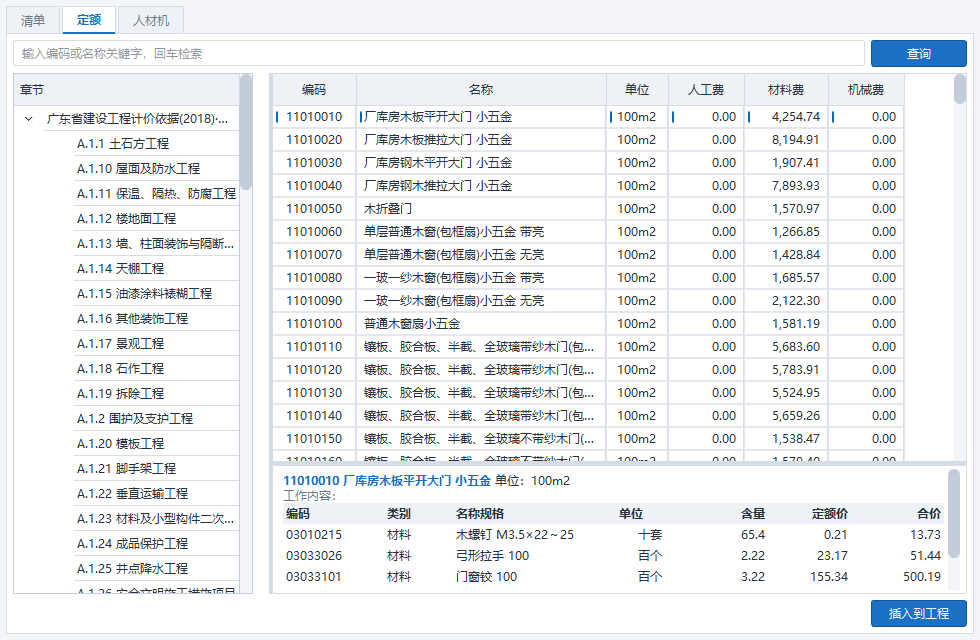This screenshot has height=640, width=980.
Task: Collapse the 广东省建设工程计价依据(2018) tree node
Action: pos(28,119)
